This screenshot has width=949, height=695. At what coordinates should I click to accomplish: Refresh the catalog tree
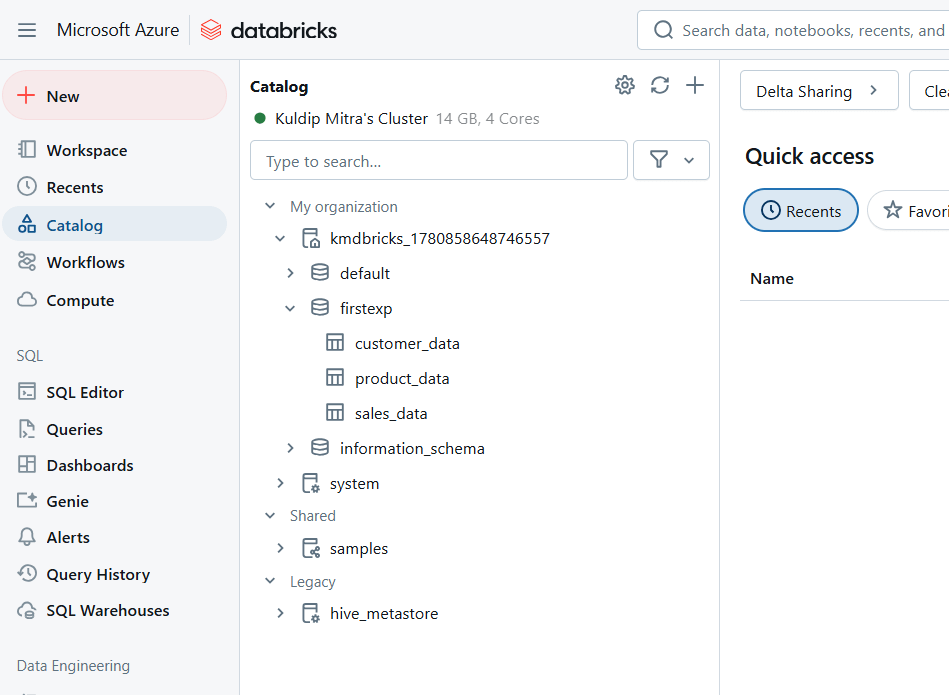pos(660,85)
